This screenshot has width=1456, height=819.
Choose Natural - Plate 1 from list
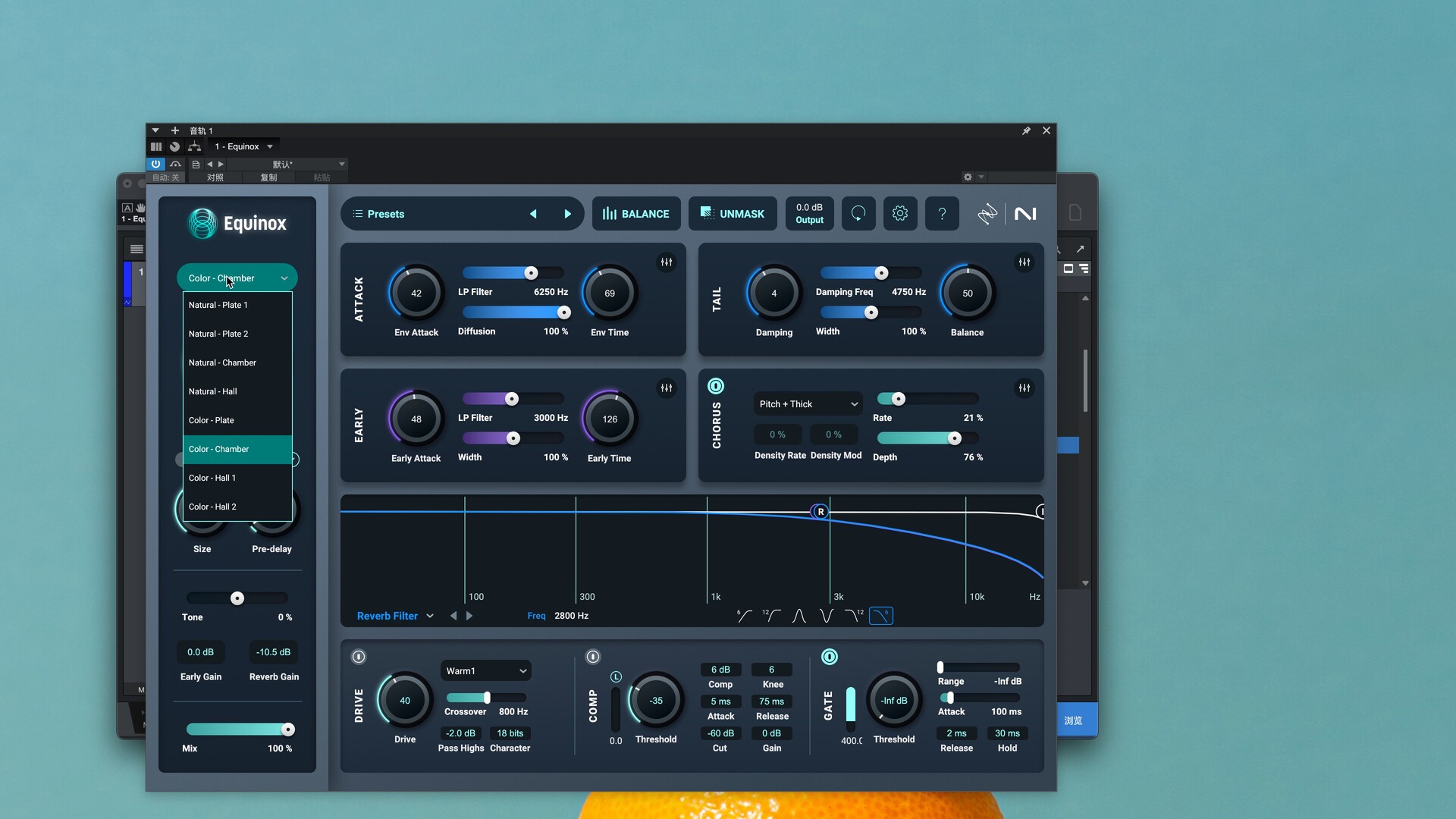[237, 305]
